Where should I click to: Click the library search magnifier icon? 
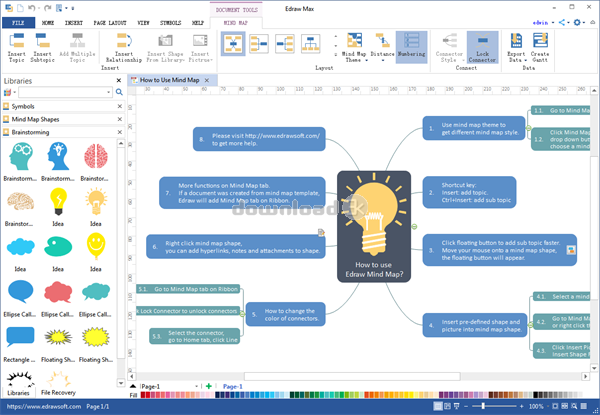(x=119, y=92)
